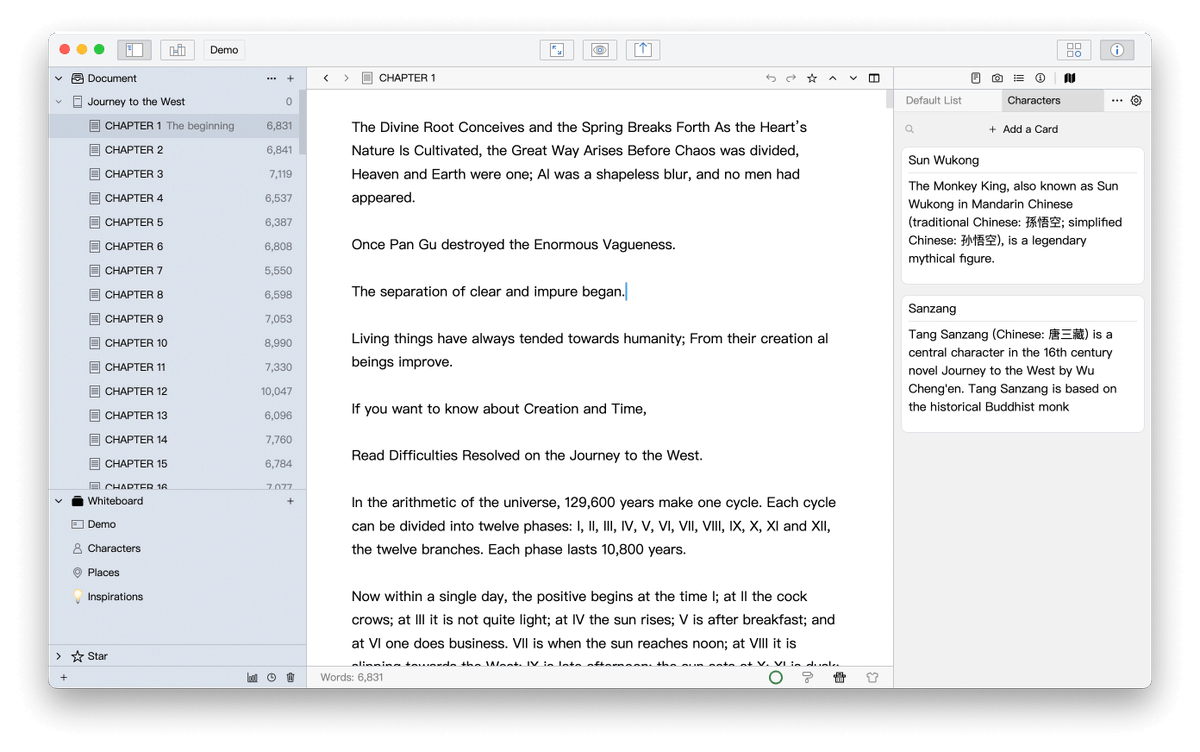Open the notes page icon in inspector
1200x752 pixels.
(976, 78)
